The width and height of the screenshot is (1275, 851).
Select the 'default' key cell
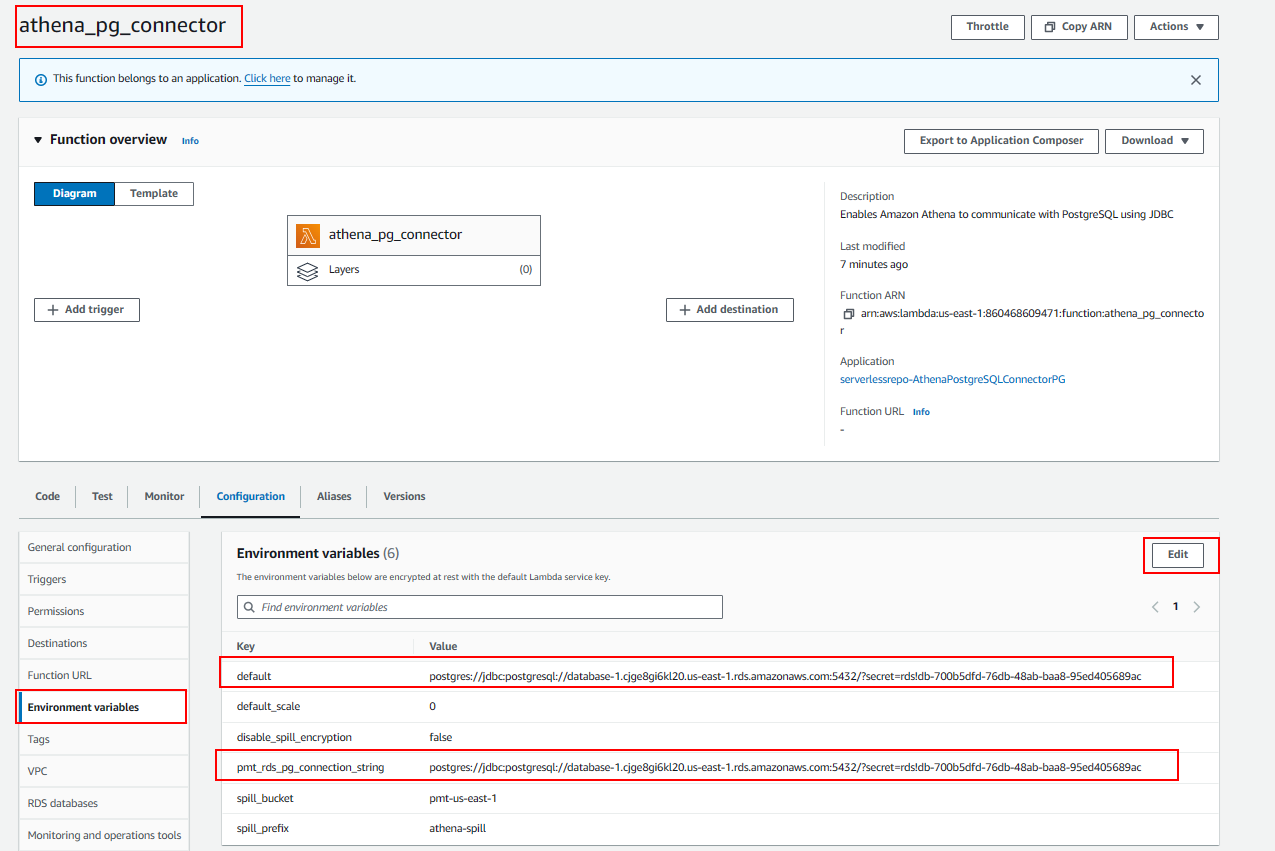coord(254,676)
